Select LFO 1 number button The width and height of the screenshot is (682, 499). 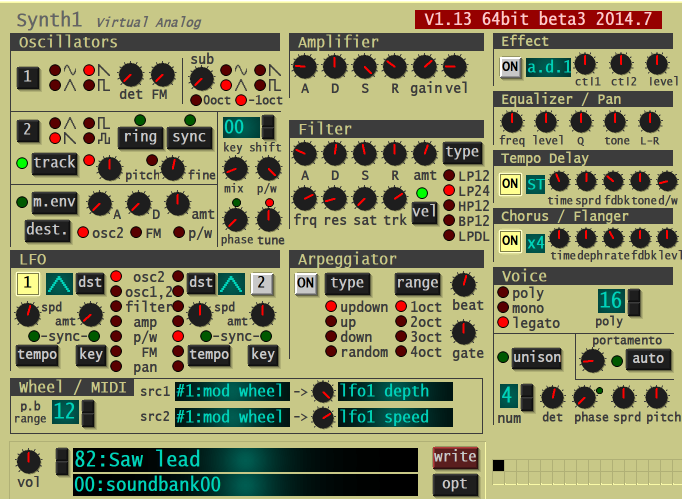coord(27,283)
